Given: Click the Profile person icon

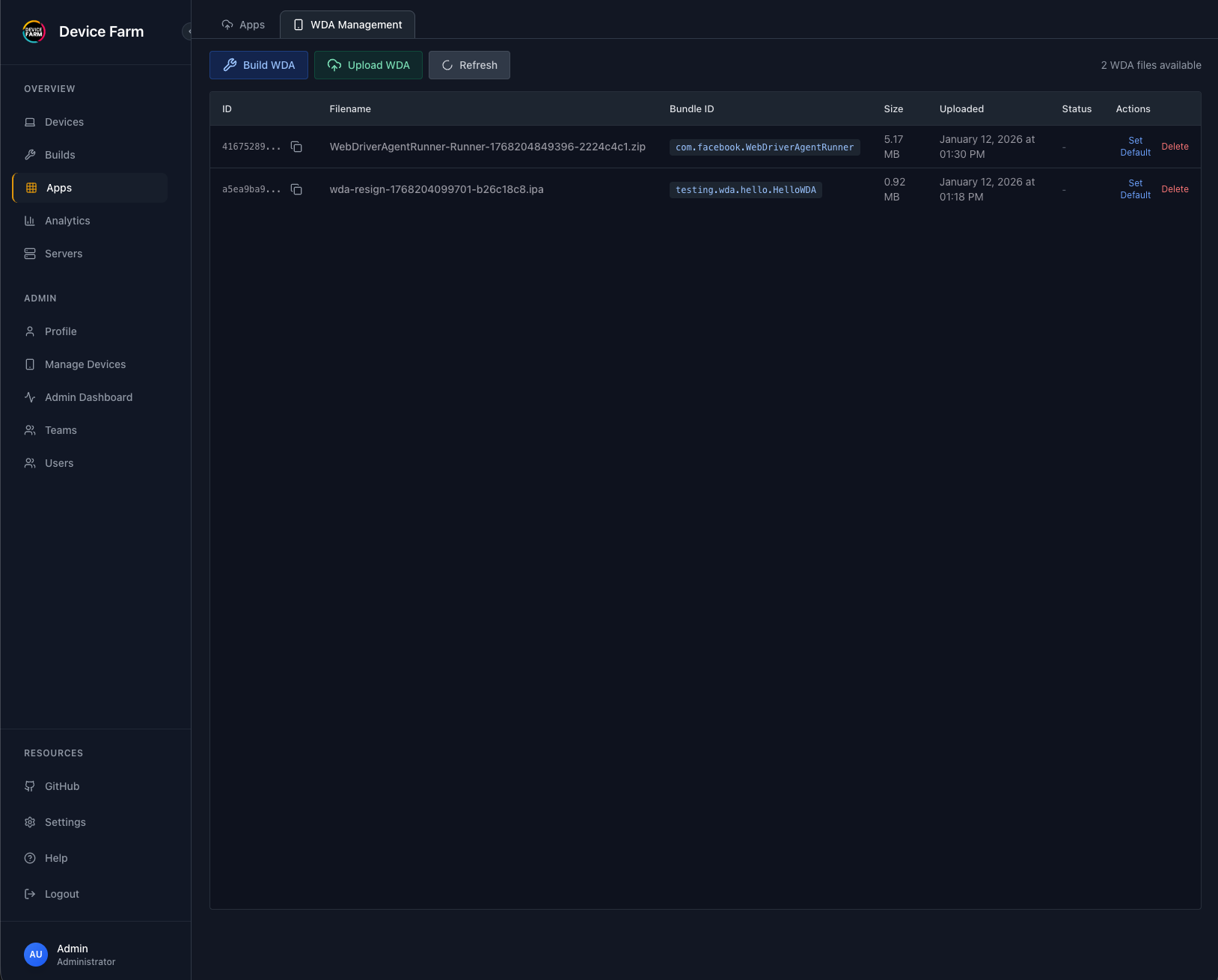Looking at the screenshot, I should (30, 331).
